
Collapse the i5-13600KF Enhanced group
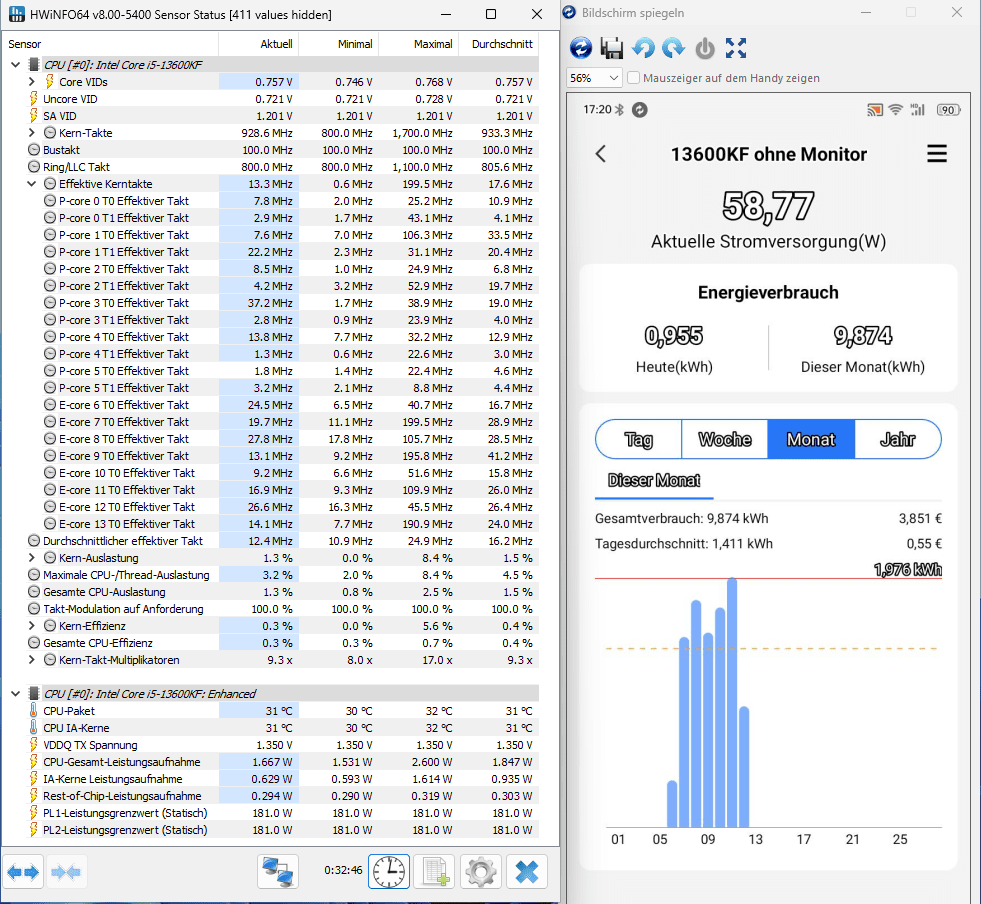click(16, 694)
